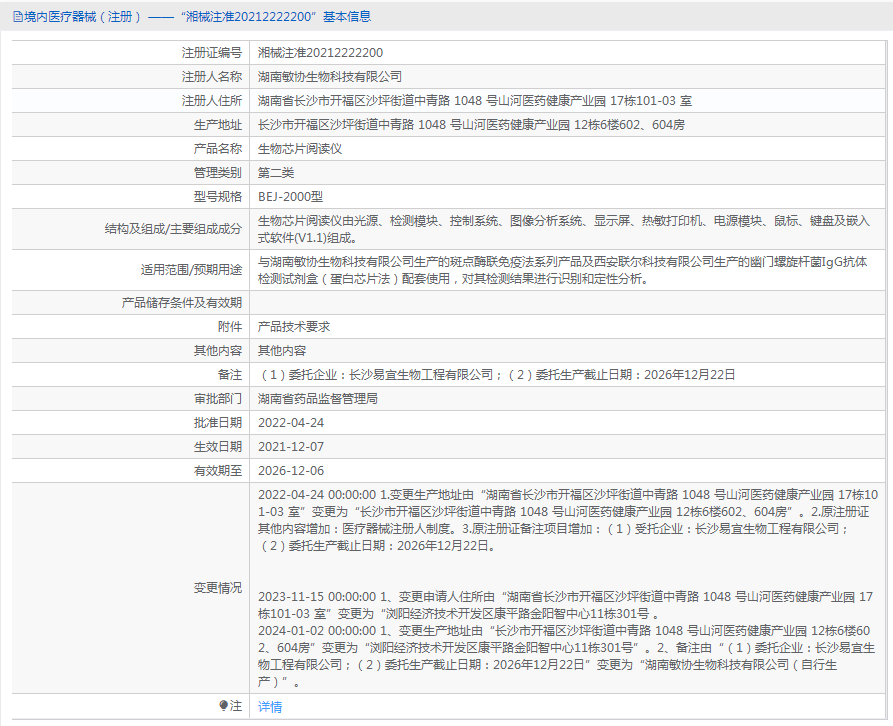Click the 生效日期 value 2021-12-07
This screenshot has width=893, height=726.
click(x=290, y=447)
